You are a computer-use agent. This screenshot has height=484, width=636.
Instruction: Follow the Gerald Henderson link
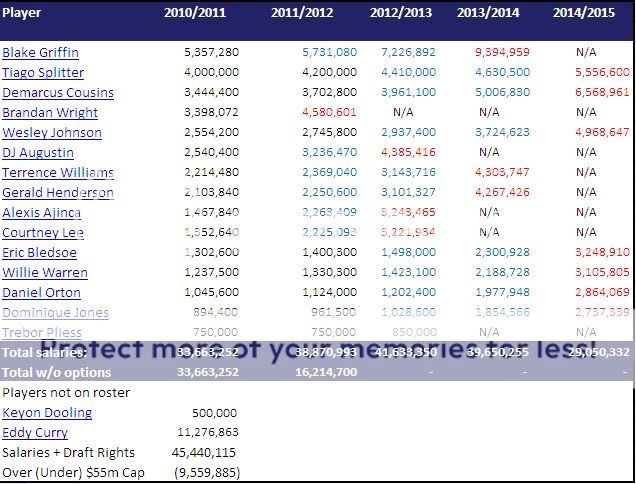[x=58, y=192]
